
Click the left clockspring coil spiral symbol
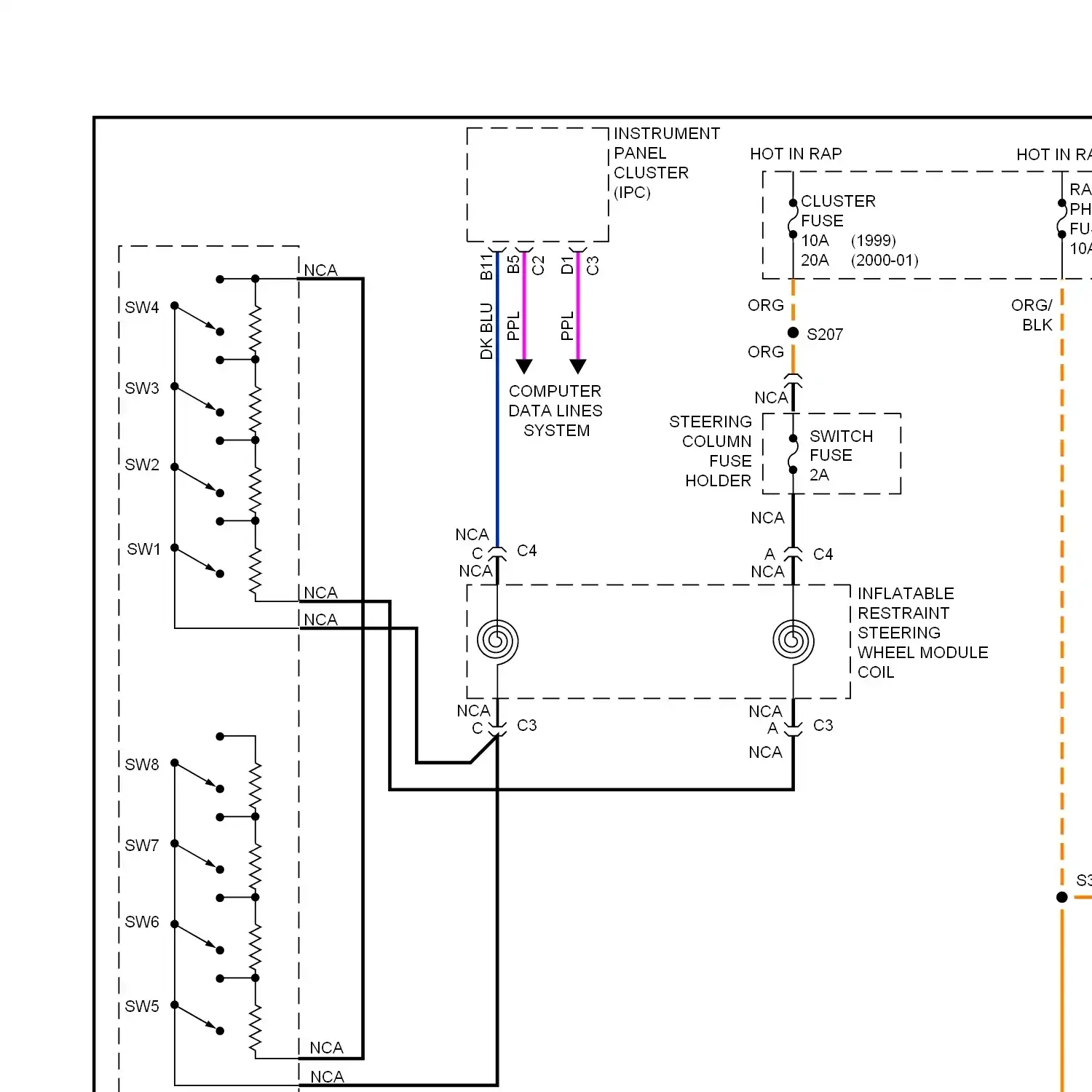(497, 641)
